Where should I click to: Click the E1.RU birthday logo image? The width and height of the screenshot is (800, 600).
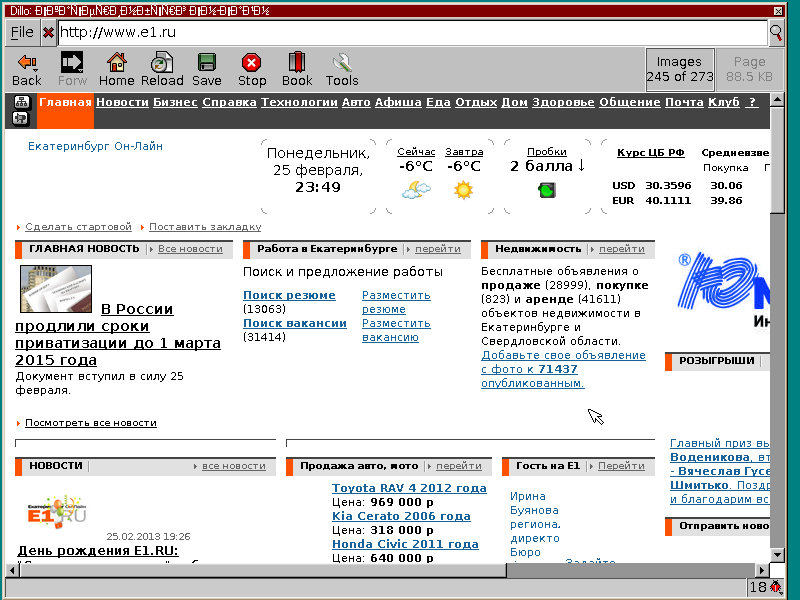coord(57,511)
